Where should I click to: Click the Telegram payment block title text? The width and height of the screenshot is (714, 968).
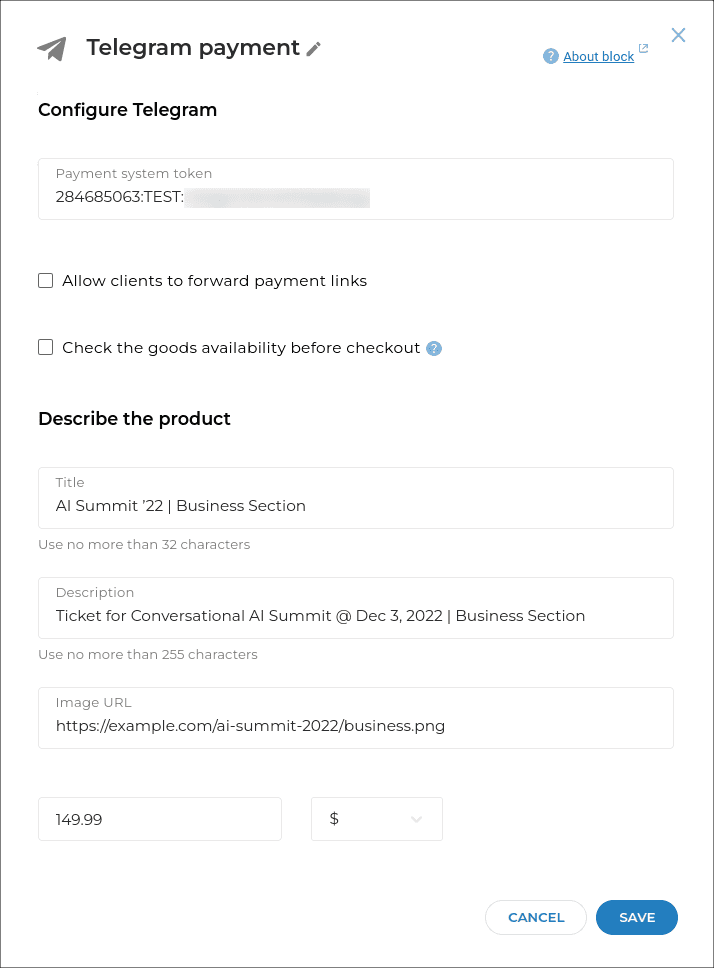click(193, 48)
